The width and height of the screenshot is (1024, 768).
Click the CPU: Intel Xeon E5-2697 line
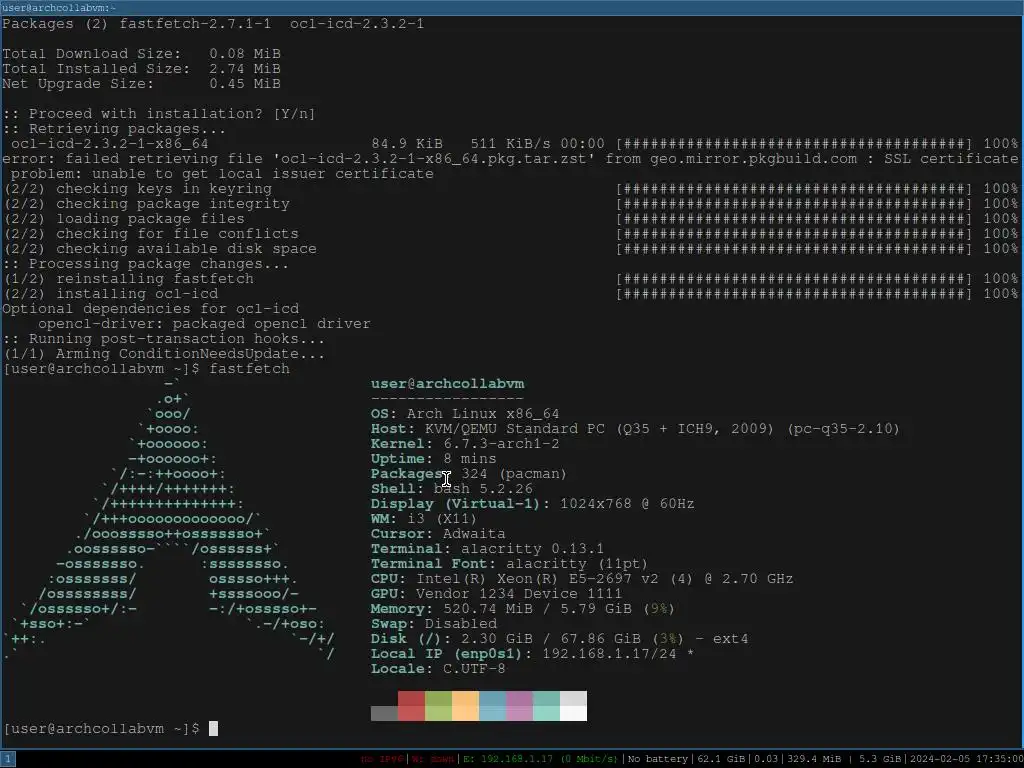point(582,579)
